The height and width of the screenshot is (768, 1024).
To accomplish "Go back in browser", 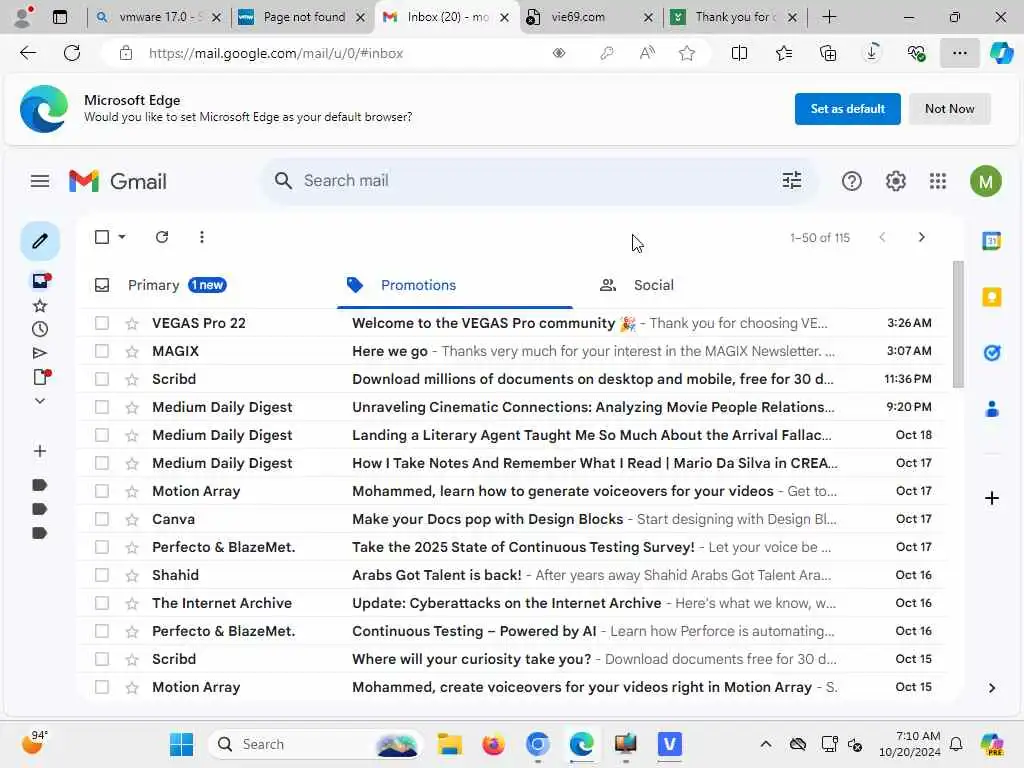I will tap(28, 53).
